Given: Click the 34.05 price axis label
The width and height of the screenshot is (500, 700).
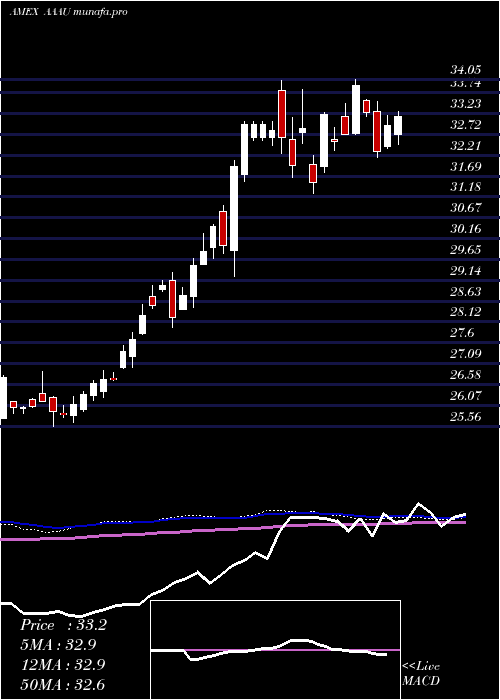Looking at the screenshot, I should tap(465, 70).
